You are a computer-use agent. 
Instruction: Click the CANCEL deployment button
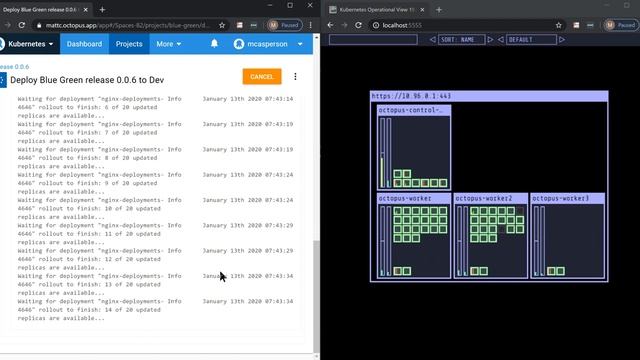[x=262, y=77]
